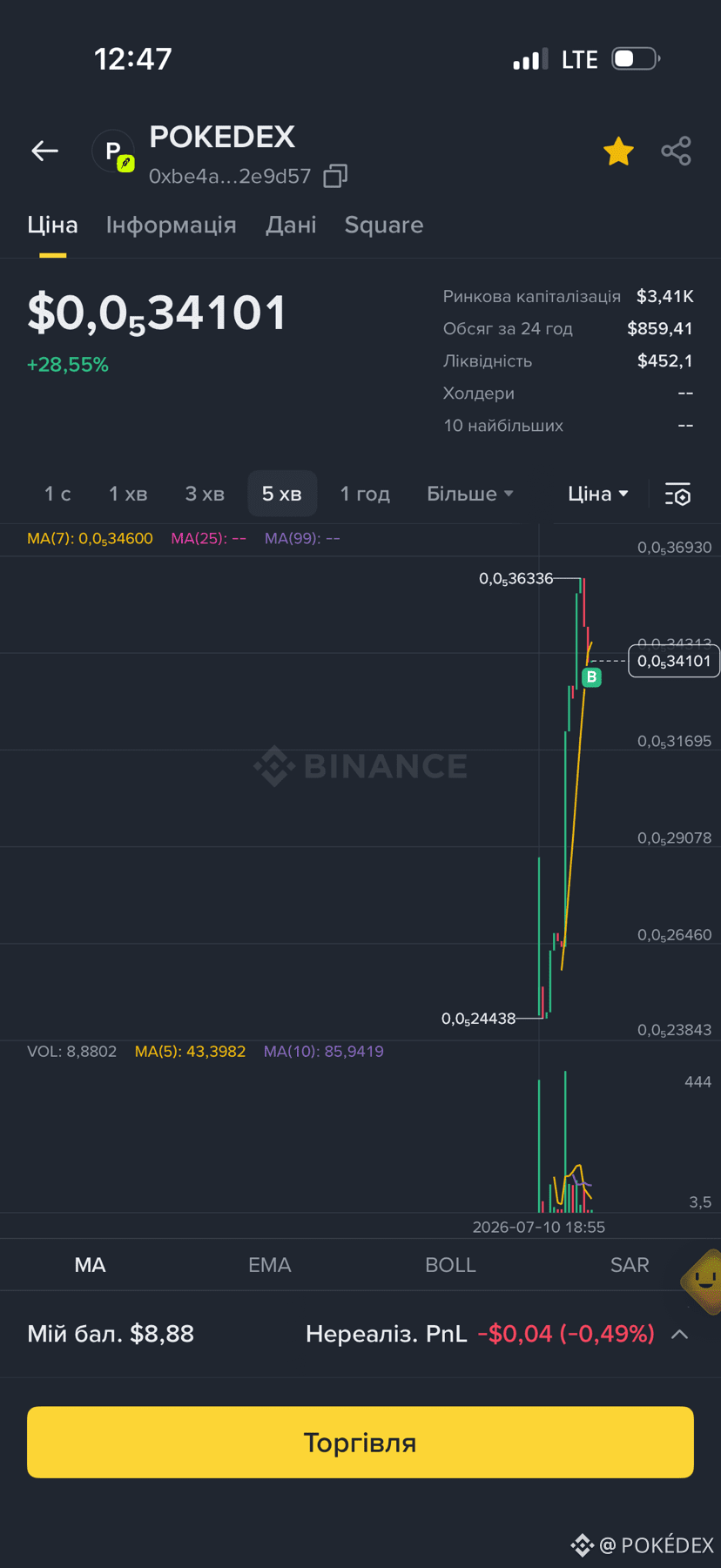
Task: Tap the B buy marker on chart
Action: [592, 676]
